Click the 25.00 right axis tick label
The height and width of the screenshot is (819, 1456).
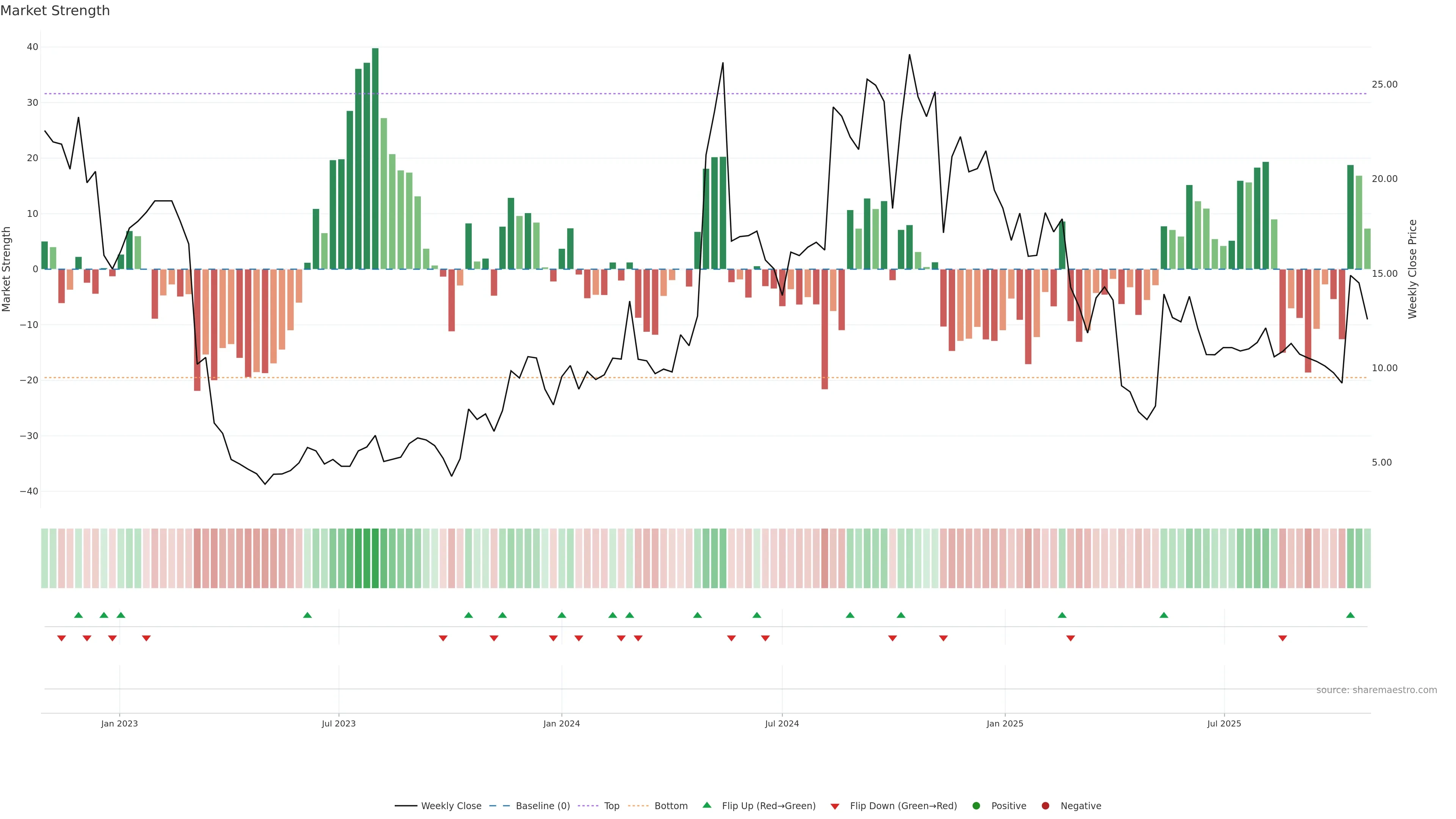[x=1384, y=84]
